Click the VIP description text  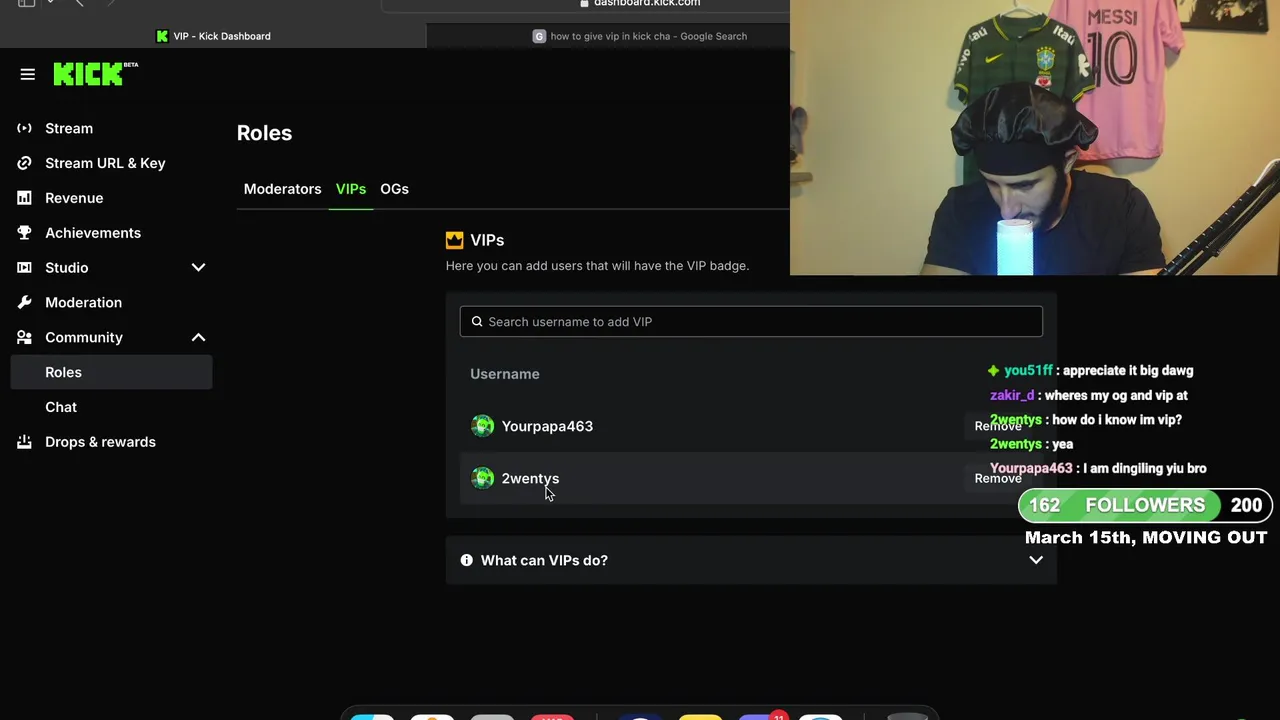pos(597,266)
